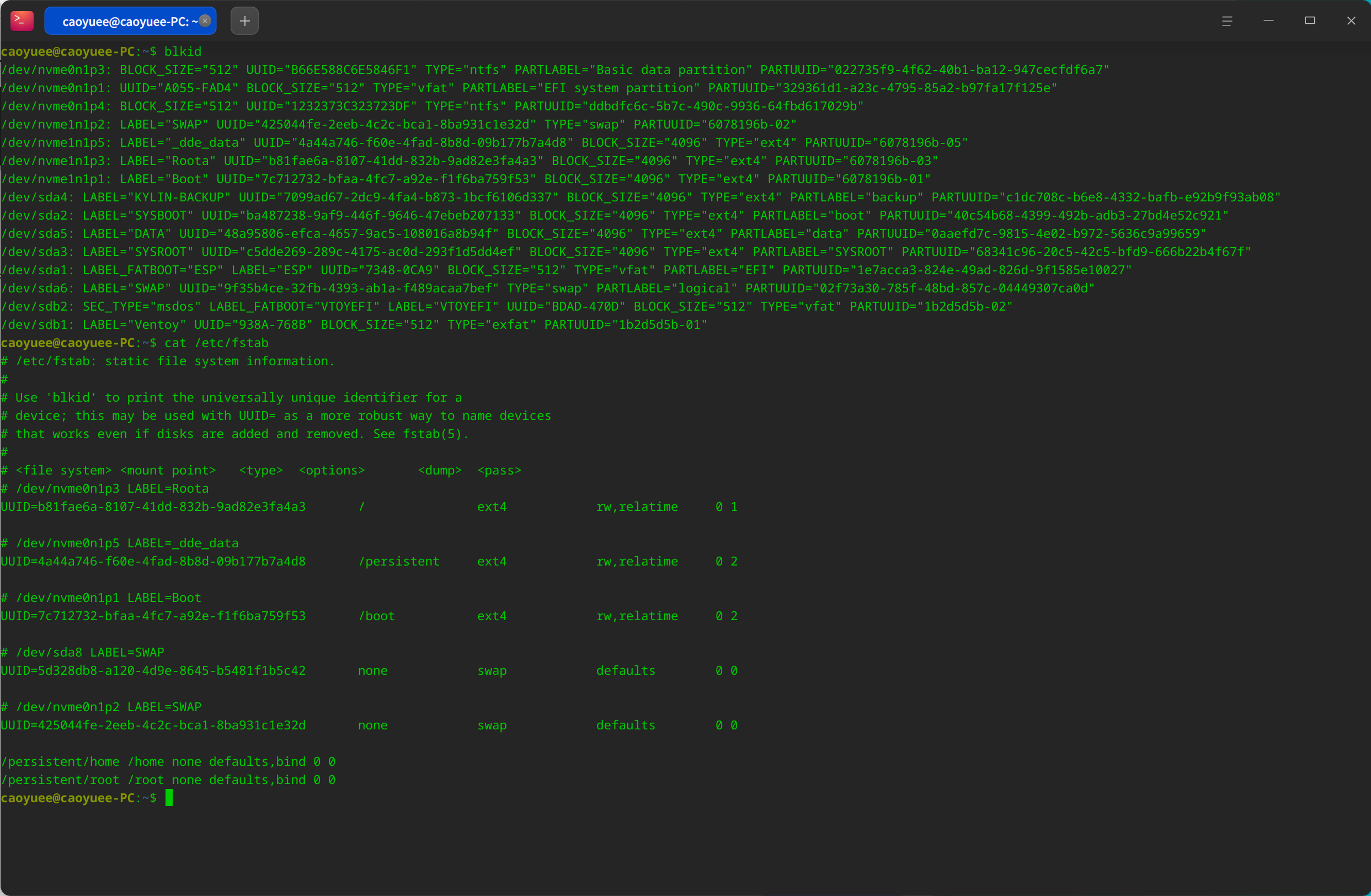Click the '# /dev/sda8 LABEL=SWAP' comment
1371x896 pixels.
point(82,653)
